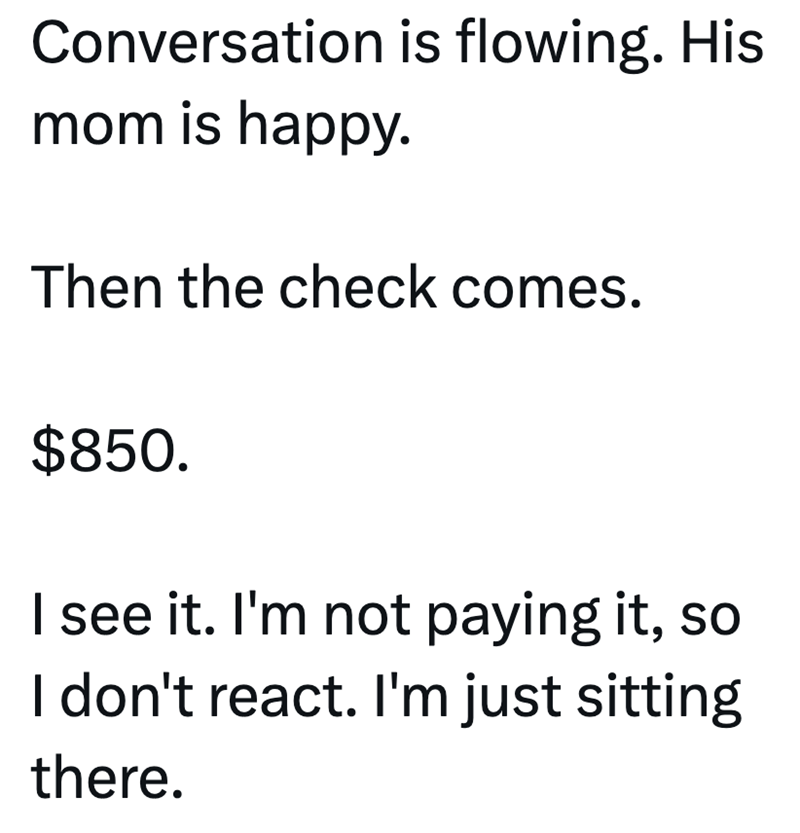Click the word "see" in "I see it."
The height and width of the screenshot is (833, 800).
pos(108,616)
